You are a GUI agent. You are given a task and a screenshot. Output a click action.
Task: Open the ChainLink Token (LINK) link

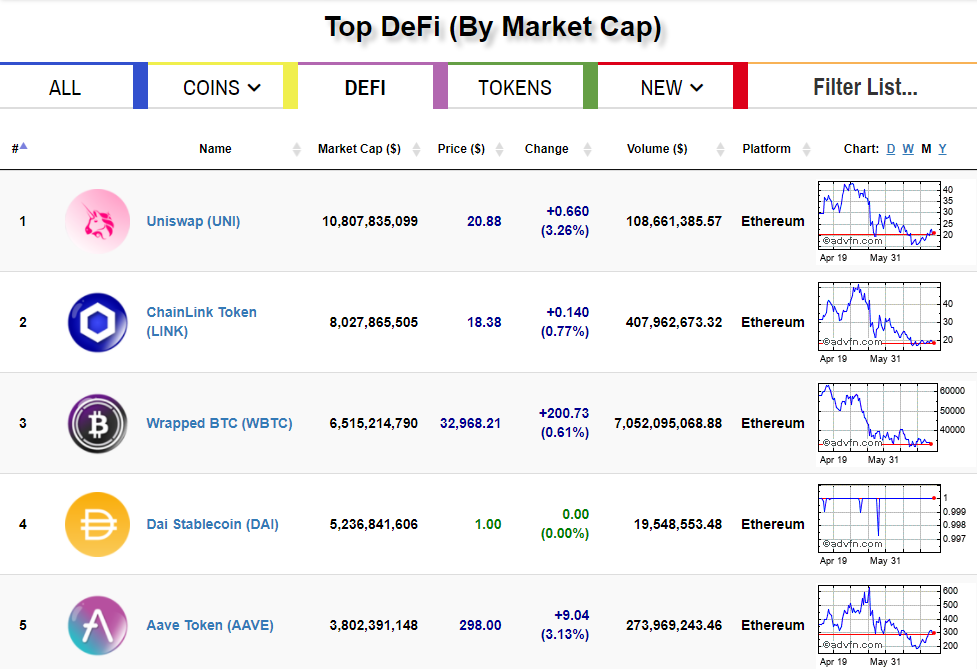pyautogui.click(x=201, y=321)
